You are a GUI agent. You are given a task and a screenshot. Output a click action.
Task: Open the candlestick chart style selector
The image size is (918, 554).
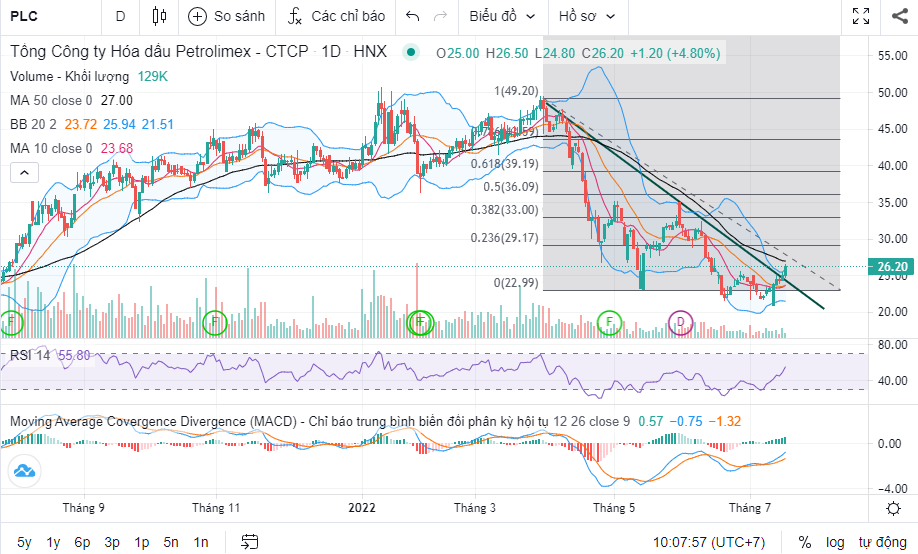pos(159,16)
